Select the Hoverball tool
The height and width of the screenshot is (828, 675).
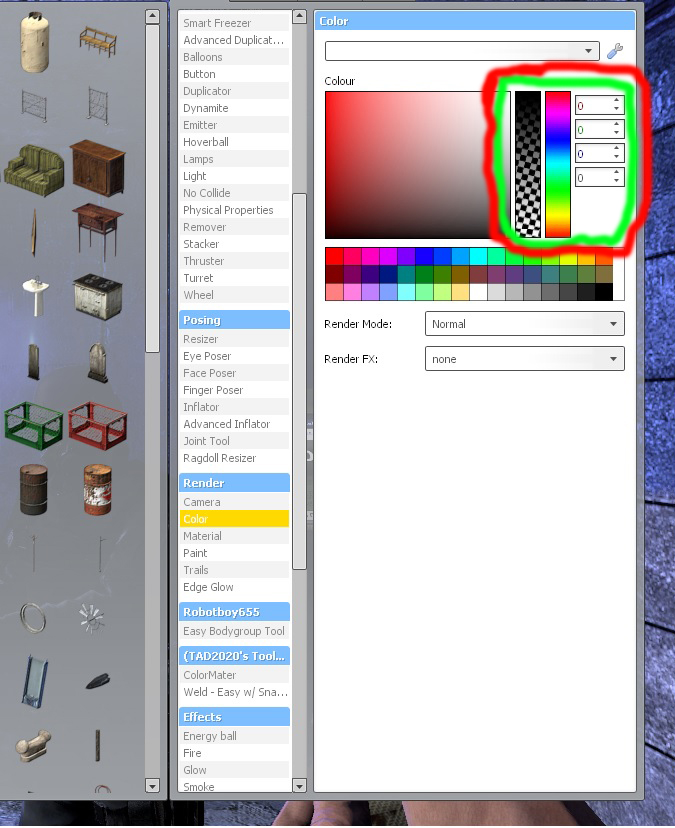click(235, 142)
